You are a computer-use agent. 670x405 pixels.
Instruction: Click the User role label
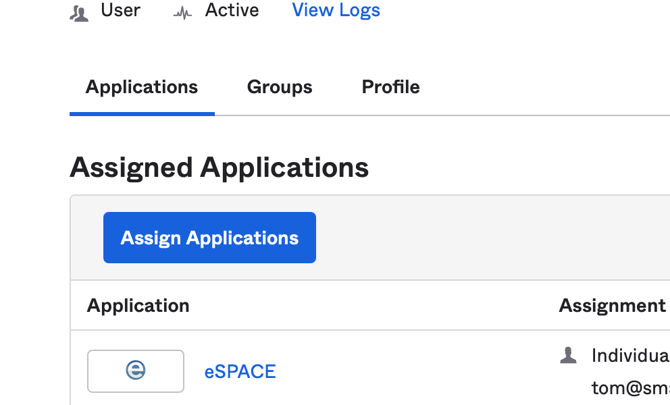coord(120,11)
